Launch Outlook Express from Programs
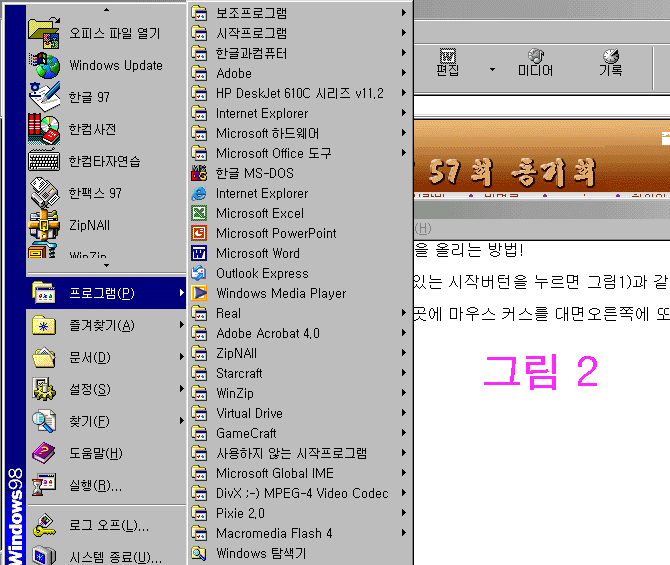This screenshot has height=565, width=670. point(301,273)
